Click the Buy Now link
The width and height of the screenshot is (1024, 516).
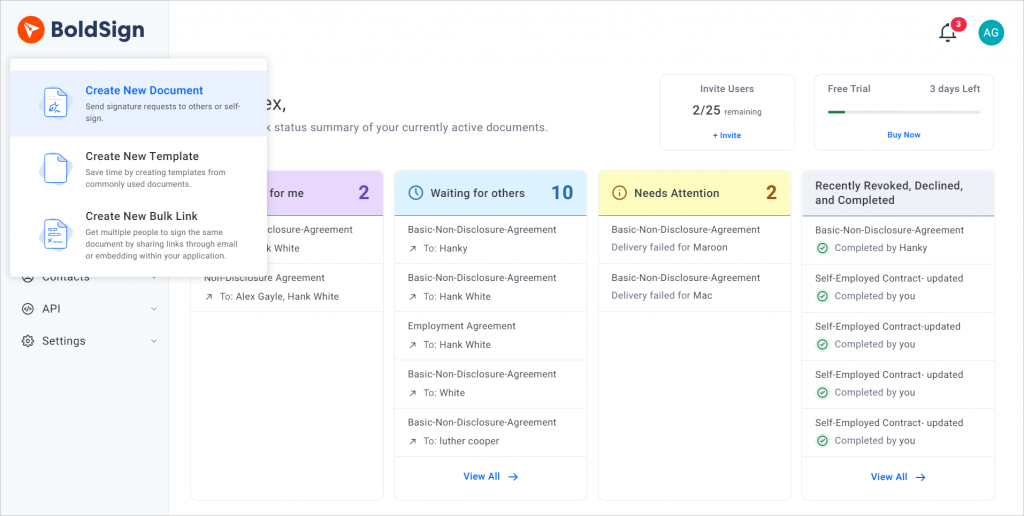coord(904,135)
